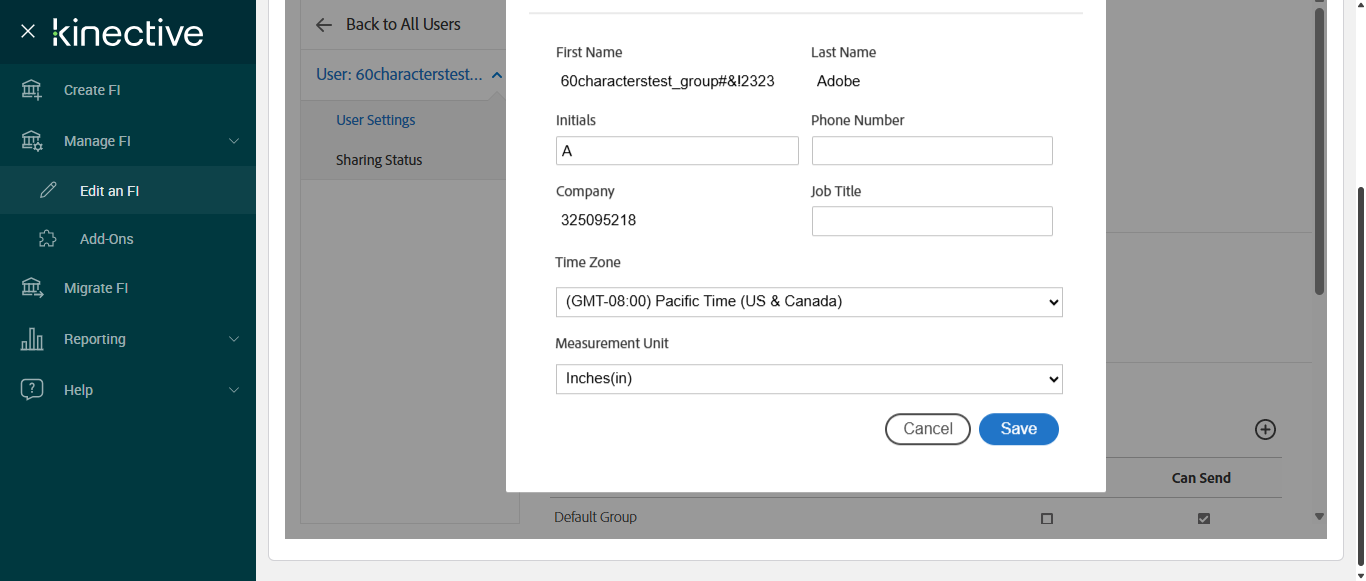Close the sidebar with the X icon
Image resolution: width=1366 pixels, height=581 pixels.
(28, 31)
